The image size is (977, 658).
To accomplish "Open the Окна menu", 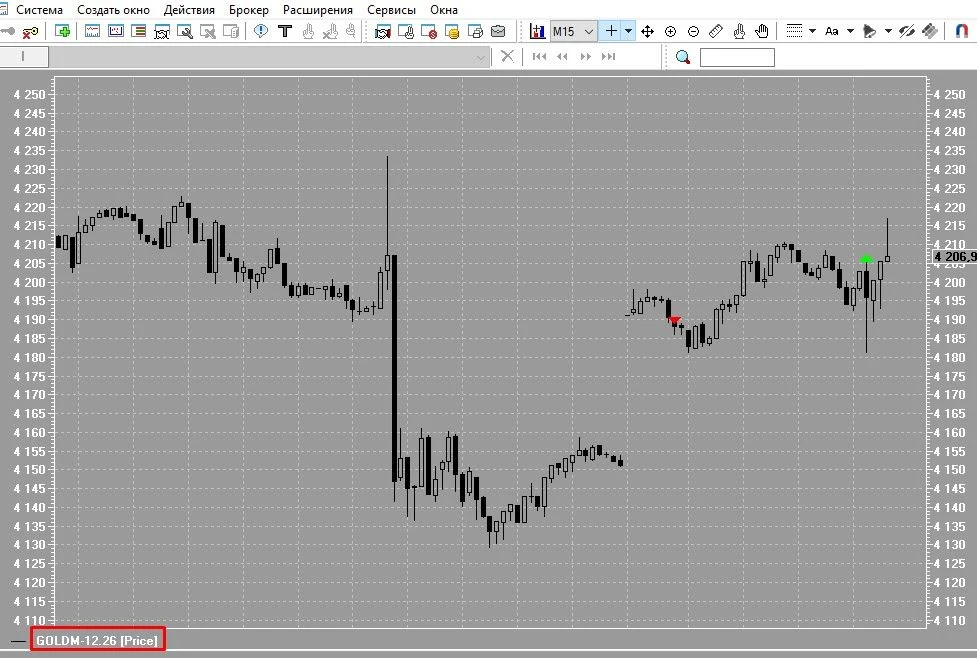I will click(x=444, y=10).
